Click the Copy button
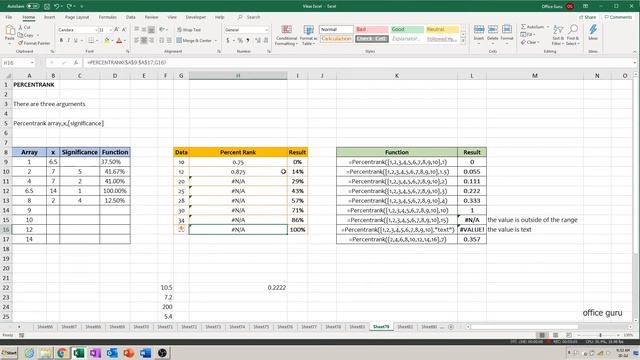 [x=27, y=35]
